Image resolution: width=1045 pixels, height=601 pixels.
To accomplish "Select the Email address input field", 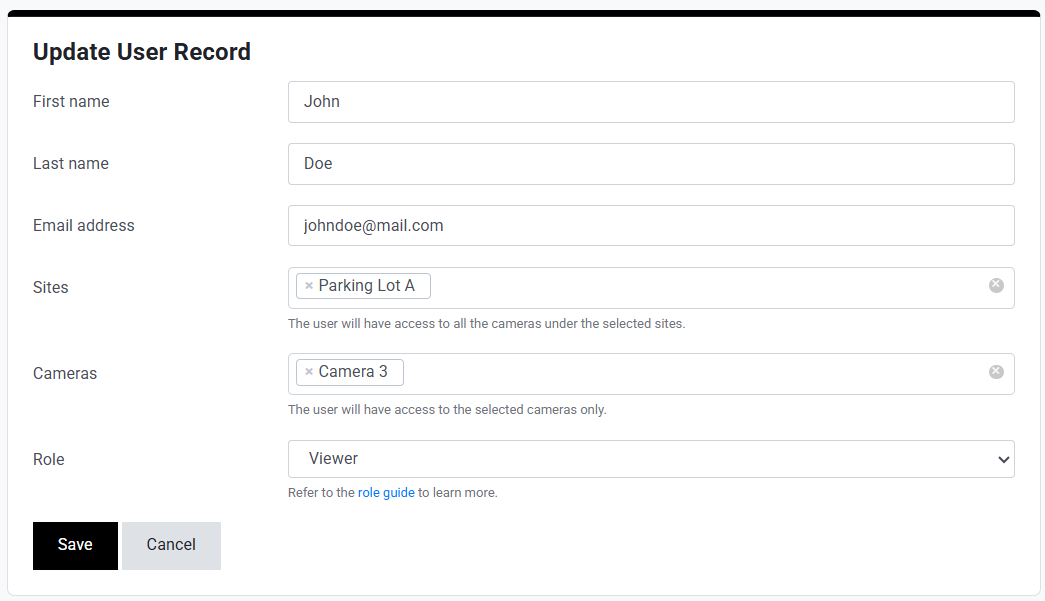I will click(651, 226).
